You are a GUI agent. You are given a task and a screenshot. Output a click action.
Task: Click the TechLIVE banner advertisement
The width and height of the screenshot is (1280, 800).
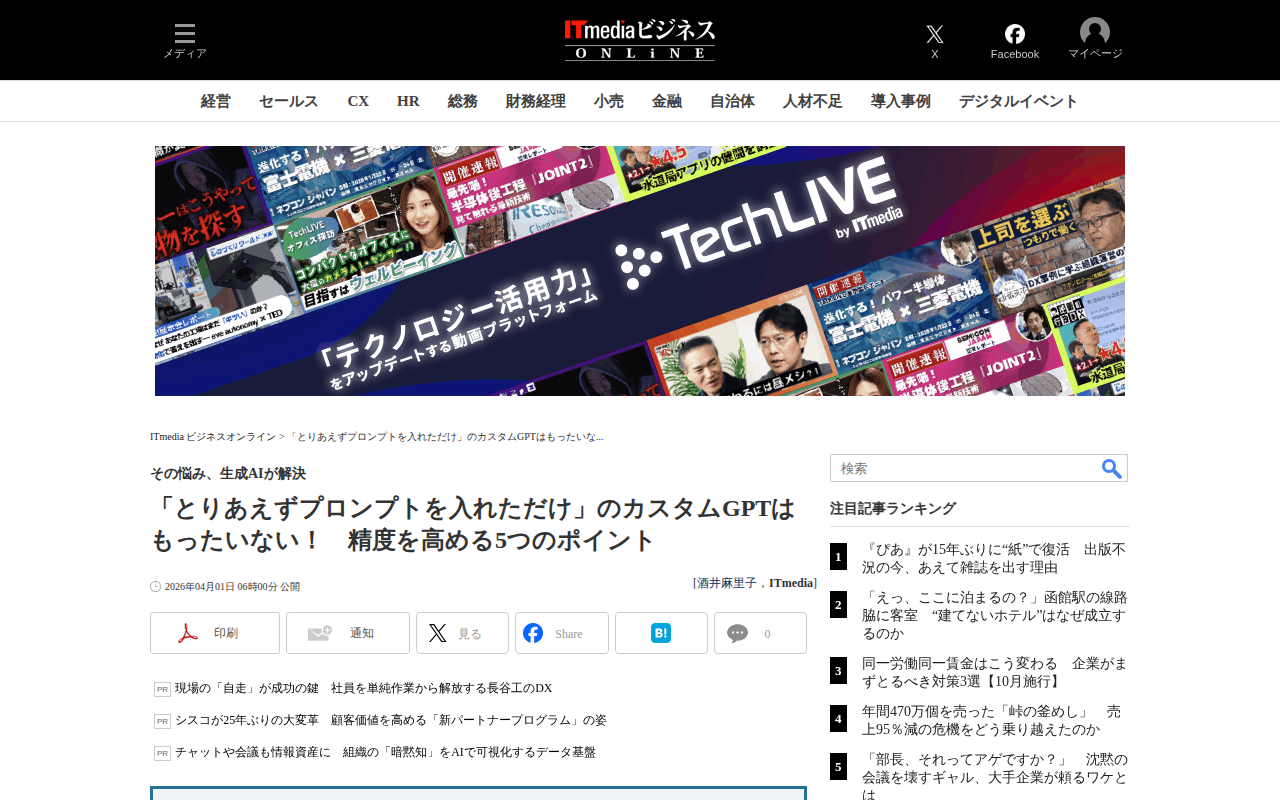pyautogui.click(x=640, y=271)
